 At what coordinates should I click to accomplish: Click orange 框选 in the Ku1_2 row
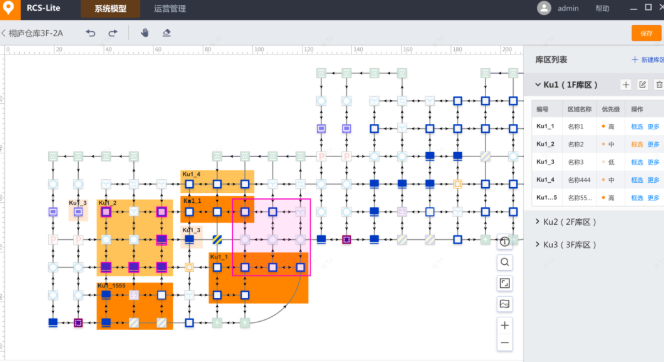click(637, 144)
